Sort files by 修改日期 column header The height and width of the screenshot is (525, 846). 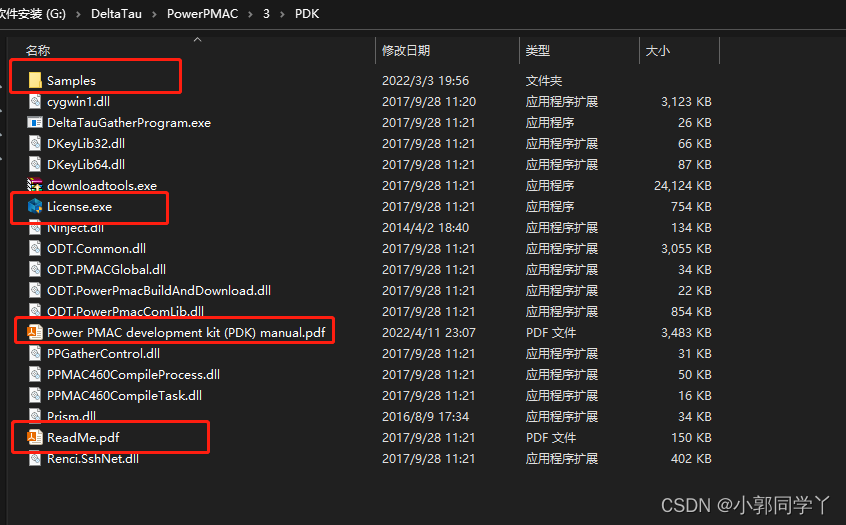406,51
